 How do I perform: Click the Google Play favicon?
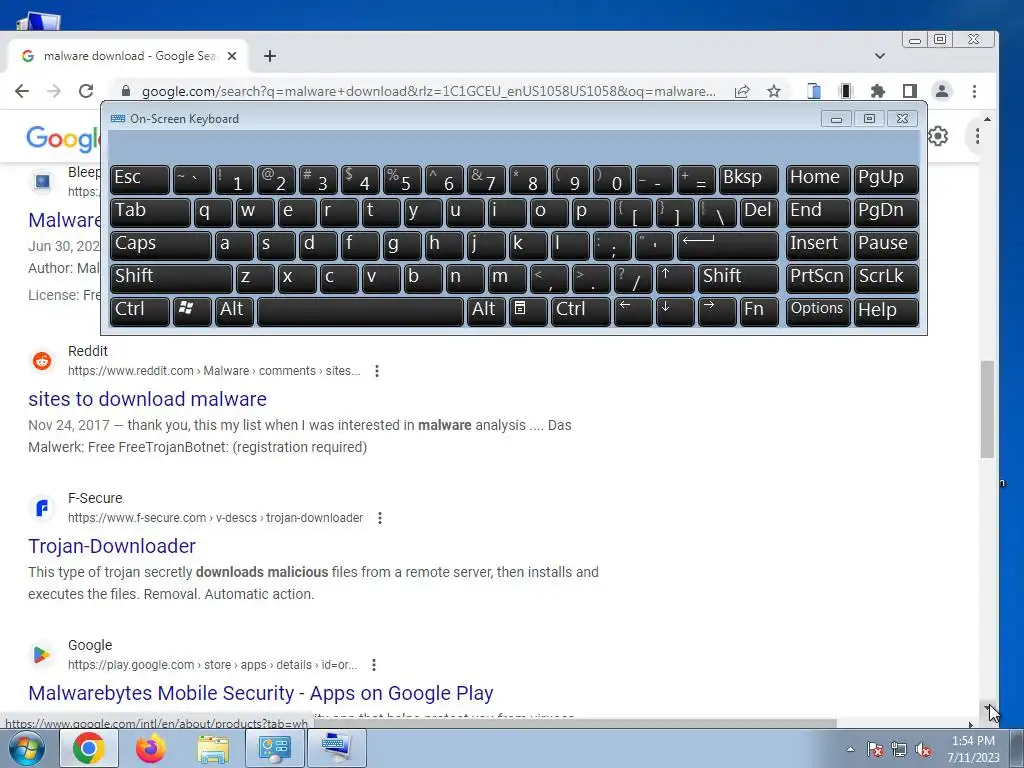pos(42,654)
